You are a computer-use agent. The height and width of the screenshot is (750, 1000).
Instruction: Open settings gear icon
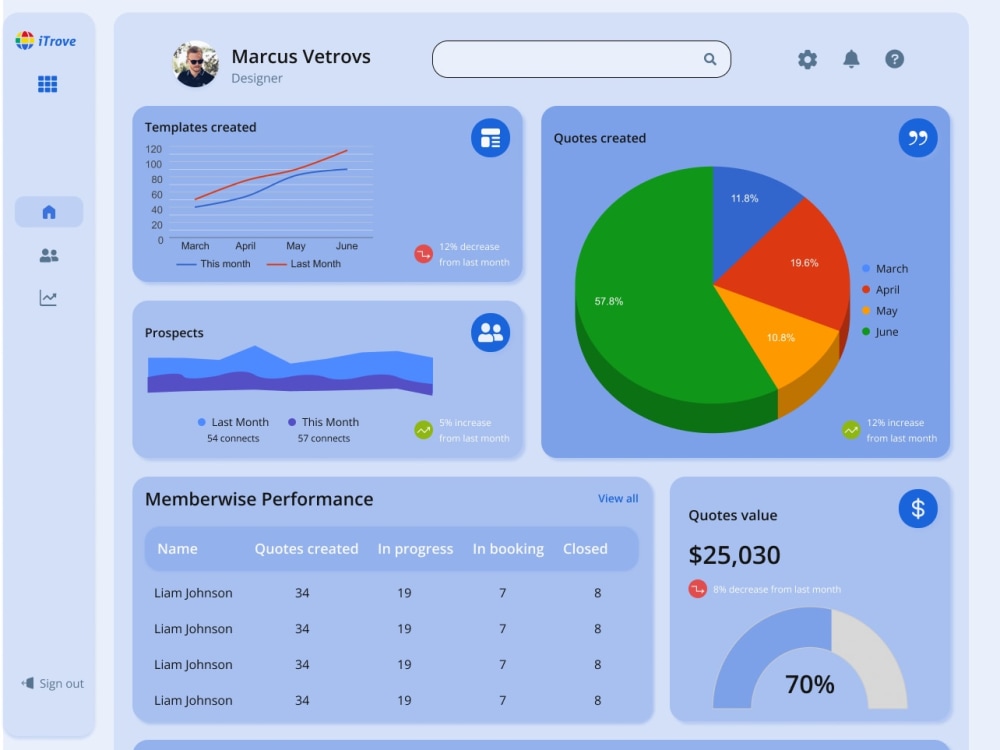tap(807, 59)
